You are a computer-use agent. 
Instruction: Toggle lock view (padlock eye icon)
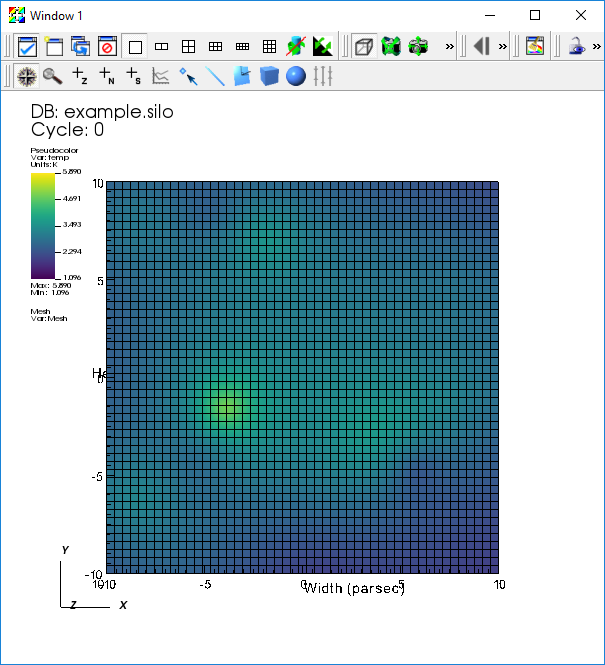[x=577, y=46]
